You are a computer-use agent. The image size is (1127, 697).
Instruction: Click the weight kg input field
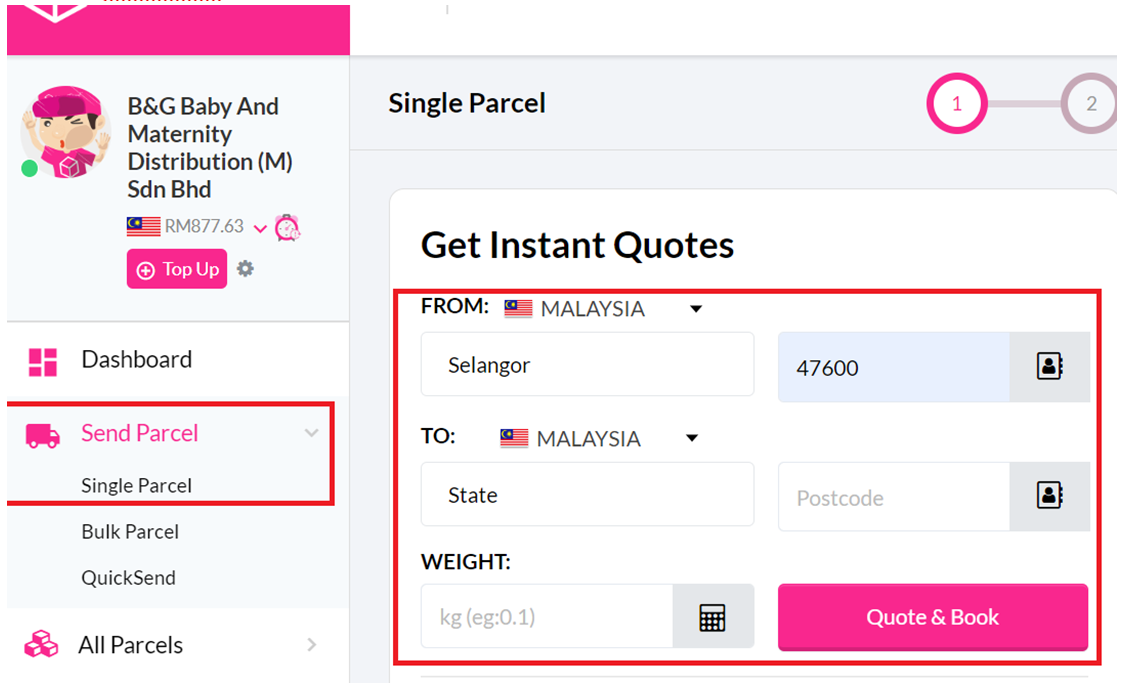pyautogui.click(x=547, y=617)
